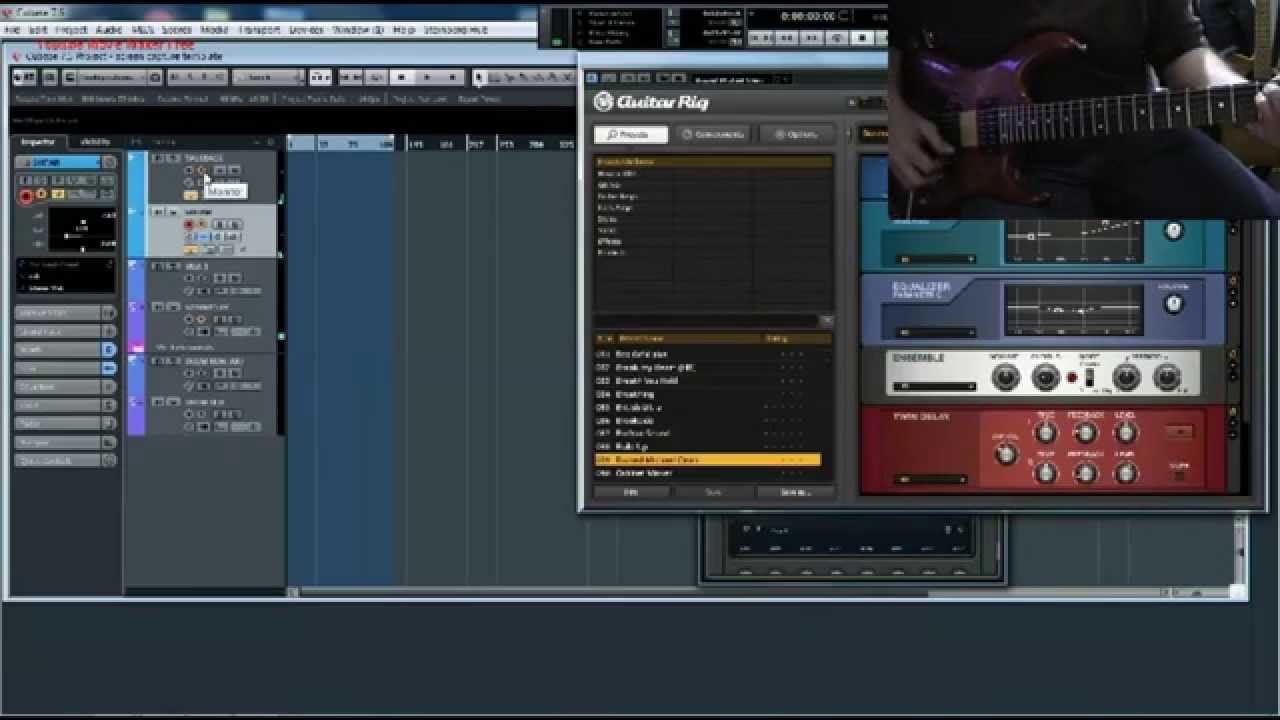Image resolution: width=1280 pixels, height=720 pixels.
Task: Toggle Record Enable on the first track
Action: [x=188, y=170]
